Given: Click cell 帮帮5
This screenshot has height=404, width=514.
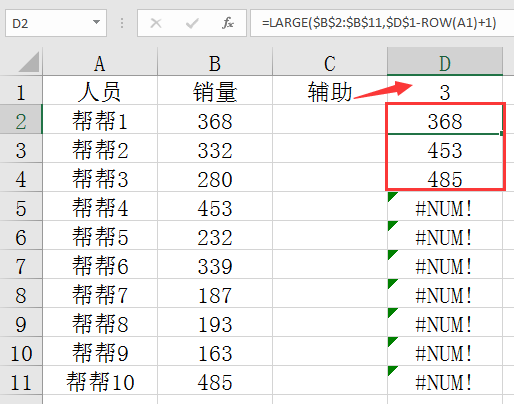Looking at the screenshot, I should coord(100,235).
